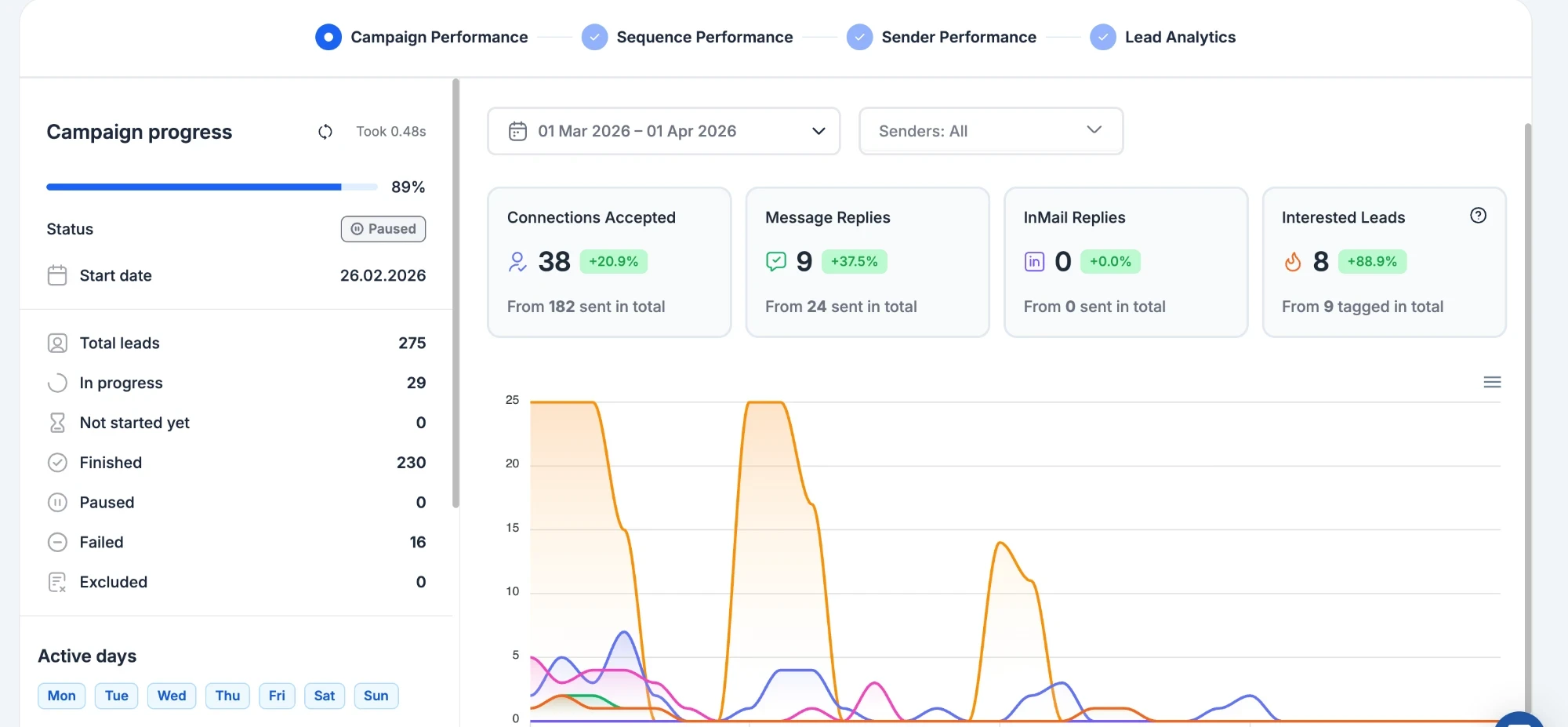Click the In progress value 29
The image size is (1568, 727).
(x=416, y=383)
